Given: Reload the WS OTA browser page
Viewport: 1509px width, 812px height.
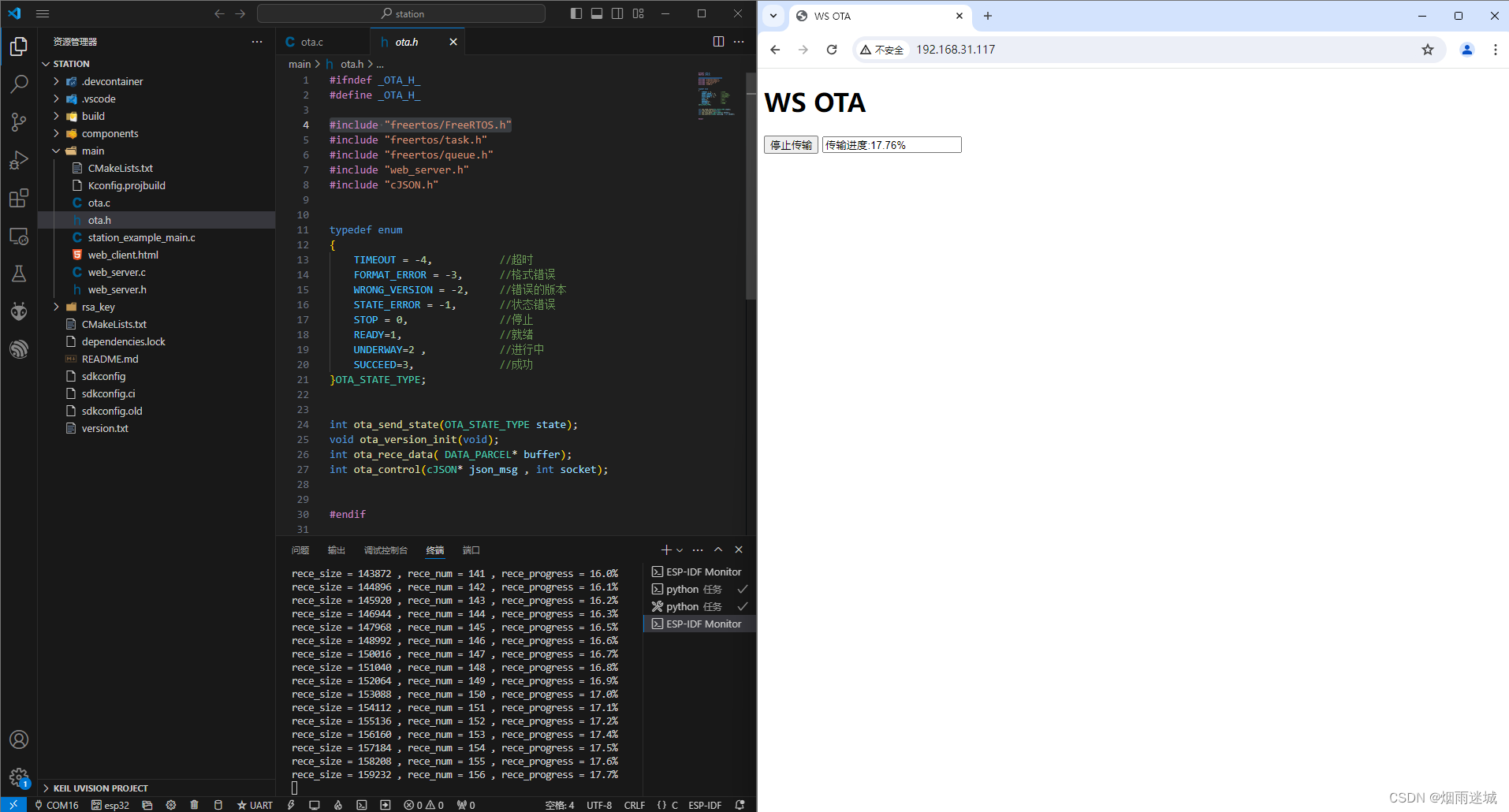Looking at the screenshot, I should point(832,50).
